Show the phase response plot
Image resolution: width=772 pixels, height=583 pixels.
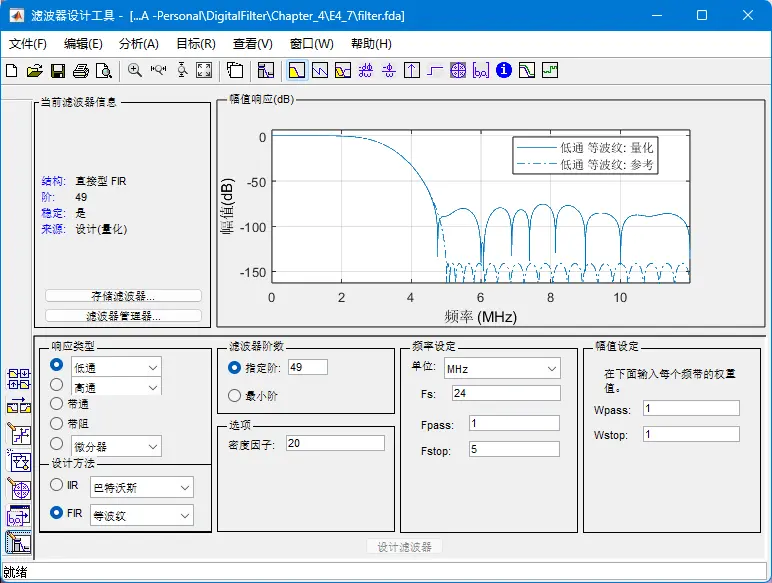(320, 70)
